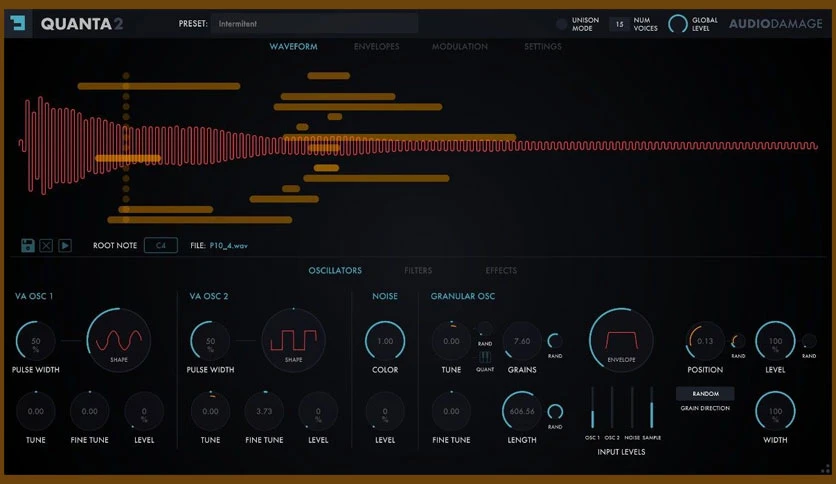Screen dimensions: 836x484
Task: Click the Rand knob next to granular Level
Action: coord(809,341)
